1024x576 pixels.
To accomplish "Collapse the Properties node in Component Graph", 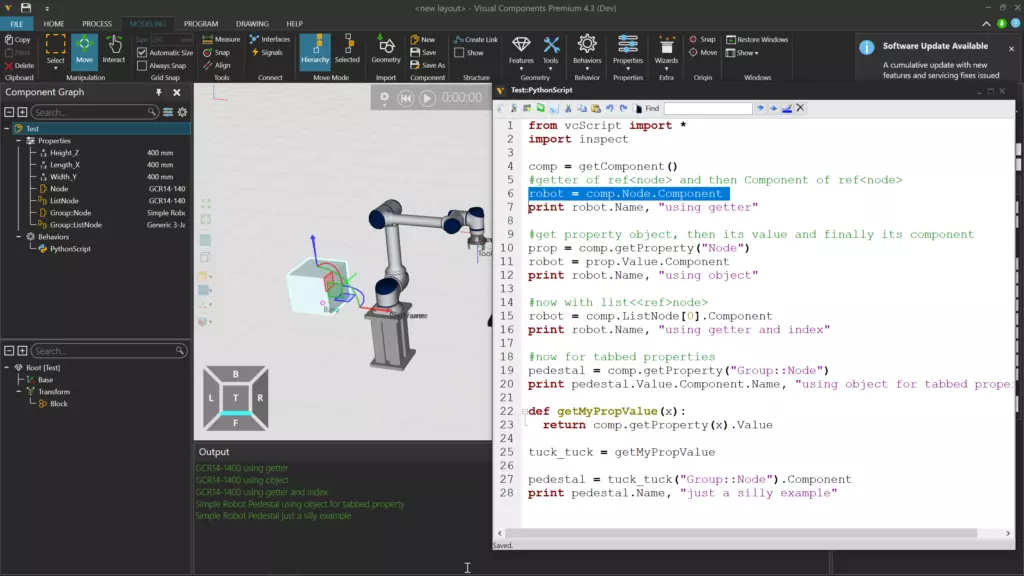I will click(18, 140).
